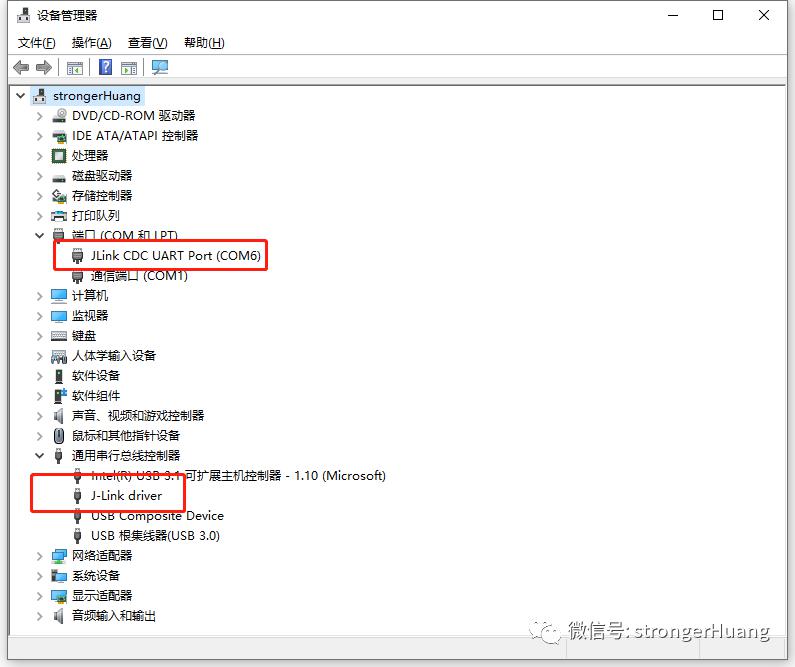Expand the 键盘 category

[40, 336]
